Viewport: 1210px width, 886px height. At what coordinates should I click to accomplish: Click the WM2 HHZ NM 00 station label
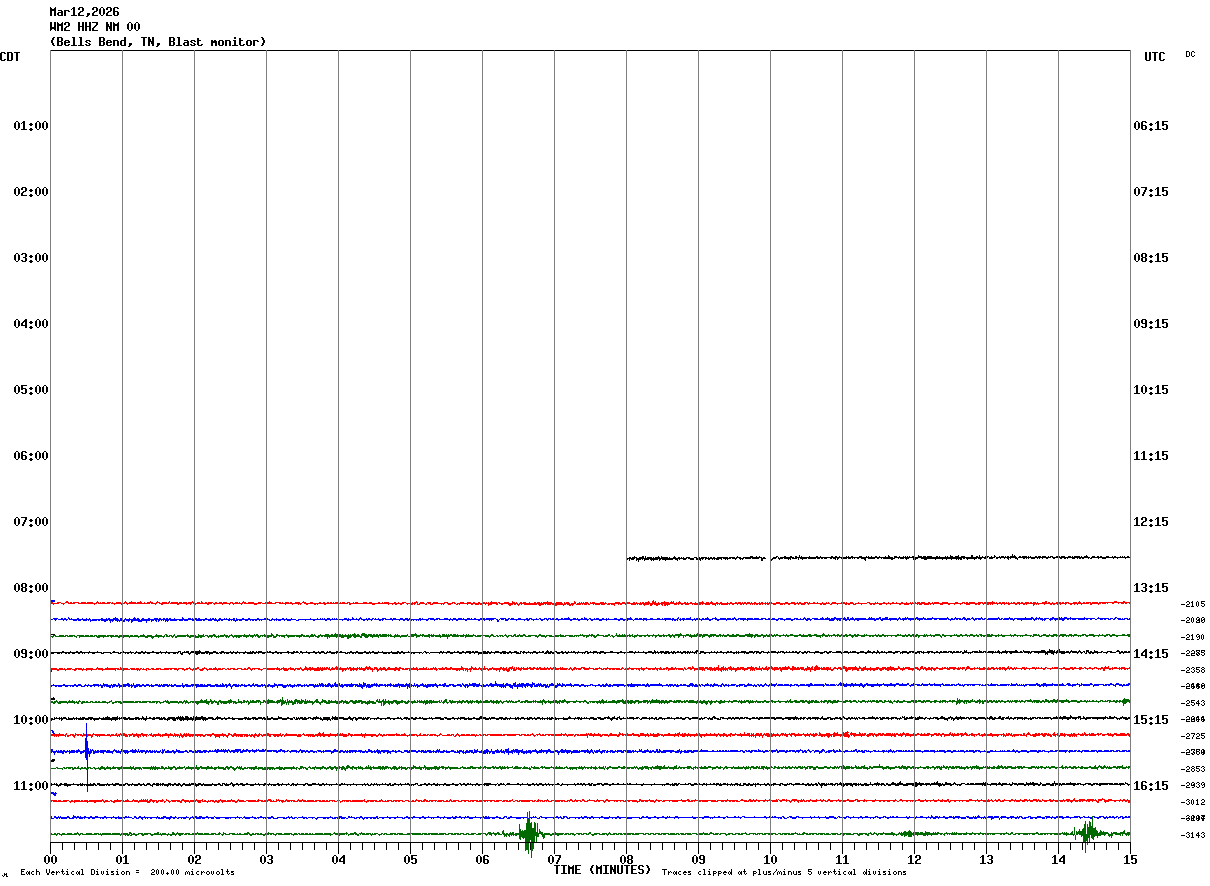pyautogui.click(x=95, y=27)
